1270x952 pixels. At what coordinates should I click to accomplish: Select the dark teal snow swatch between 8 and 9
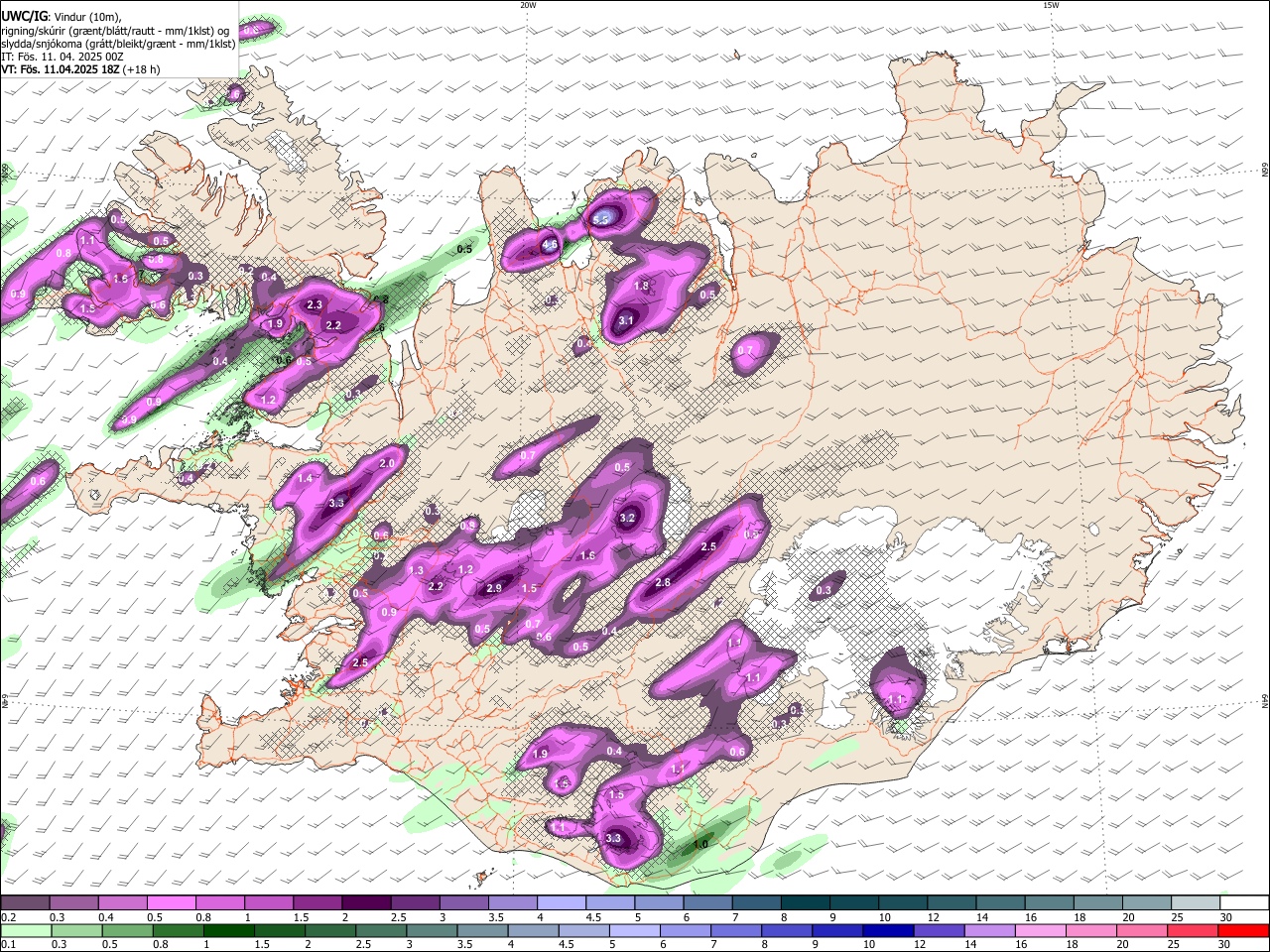806,902
